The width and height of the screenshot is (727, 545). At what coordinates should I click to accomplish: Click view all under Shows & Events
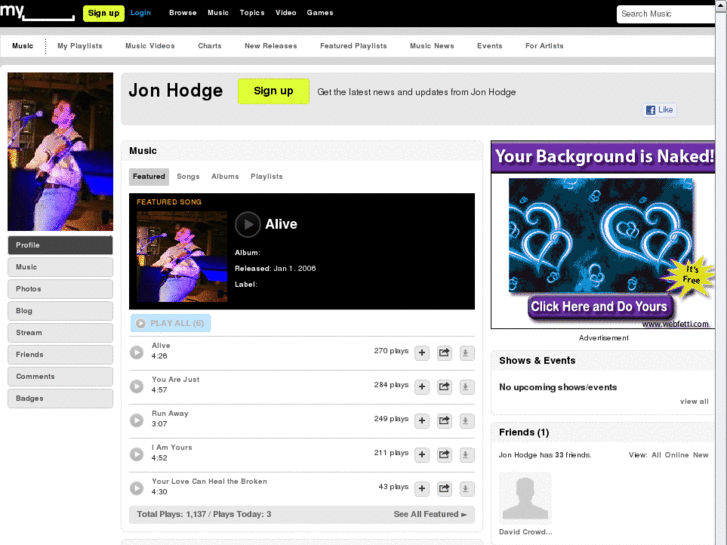click(x=694, y=402)
